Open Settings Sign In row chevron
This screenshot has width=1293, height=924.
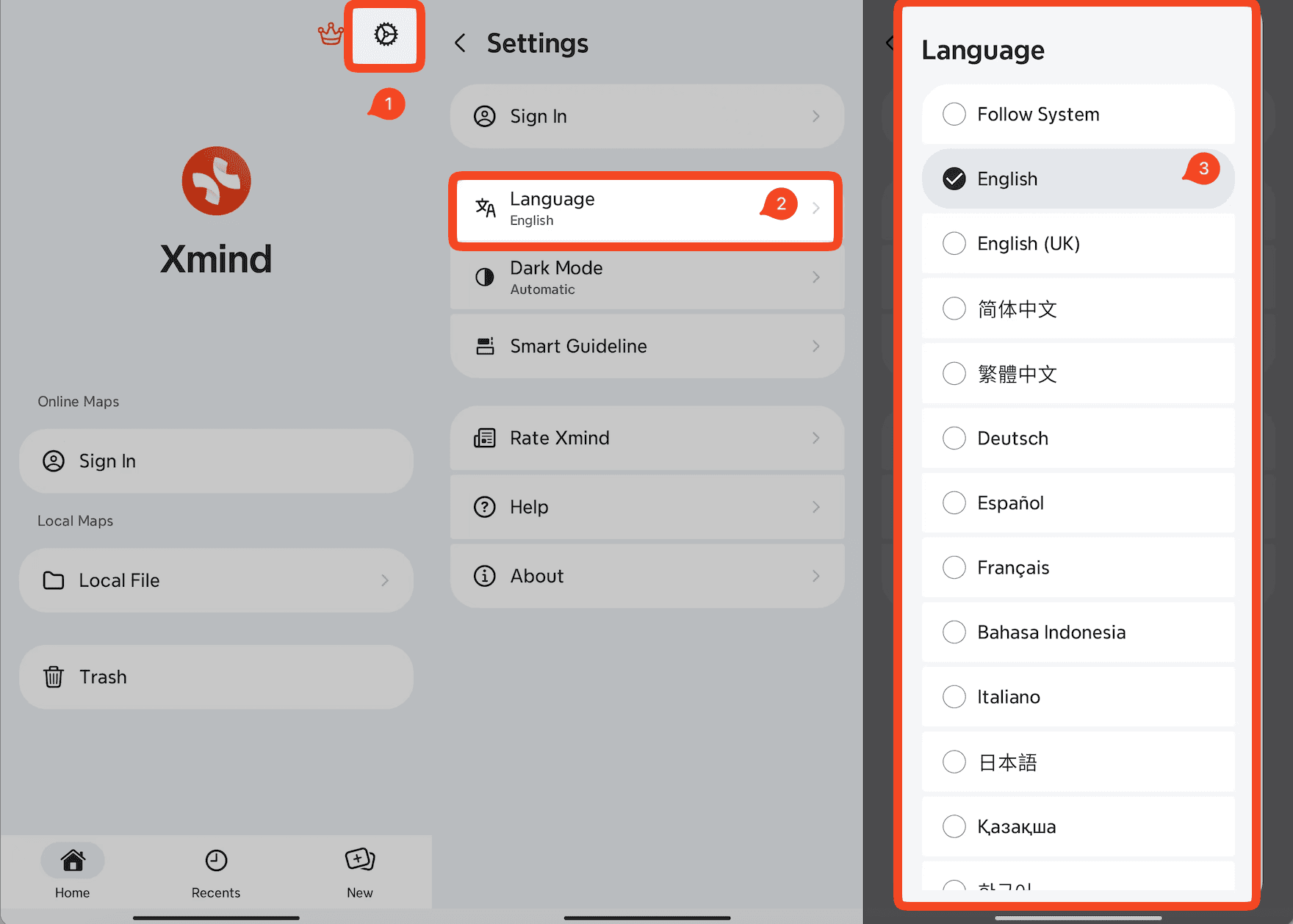point(816,116)
